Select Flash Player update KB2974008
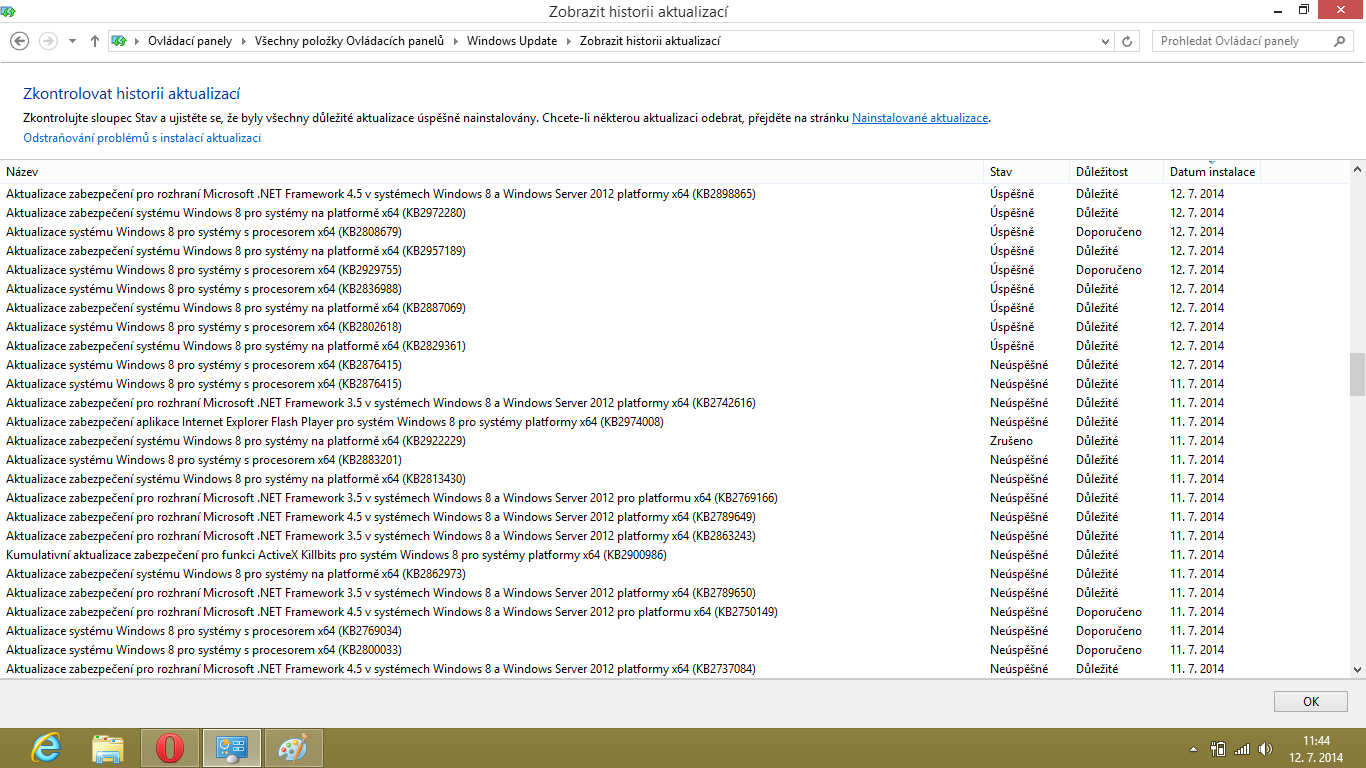The width and height of the screenshot is (1366, 768). pyautogui.click(x=674, y=422)
